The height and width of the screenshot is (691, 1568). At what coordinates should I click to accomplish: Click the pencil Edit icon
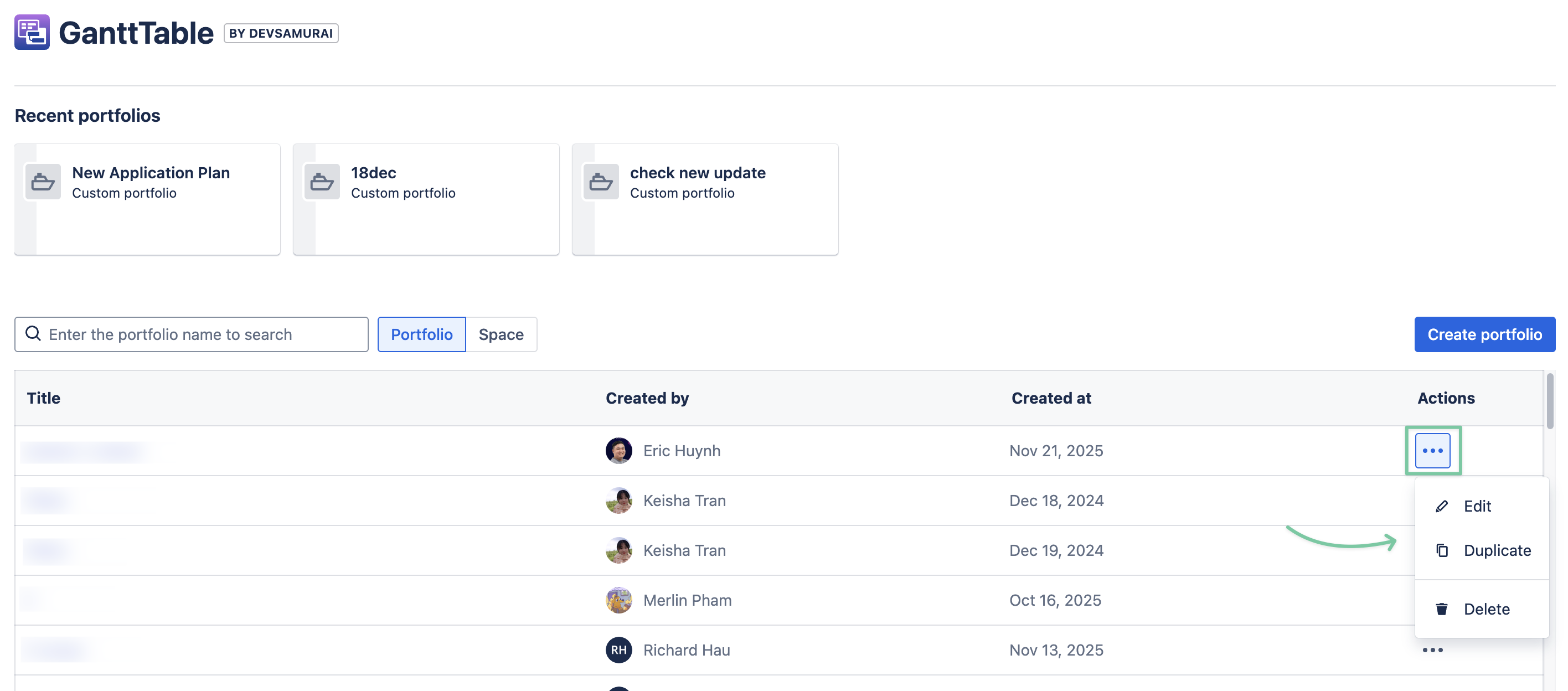point(1441,506)
